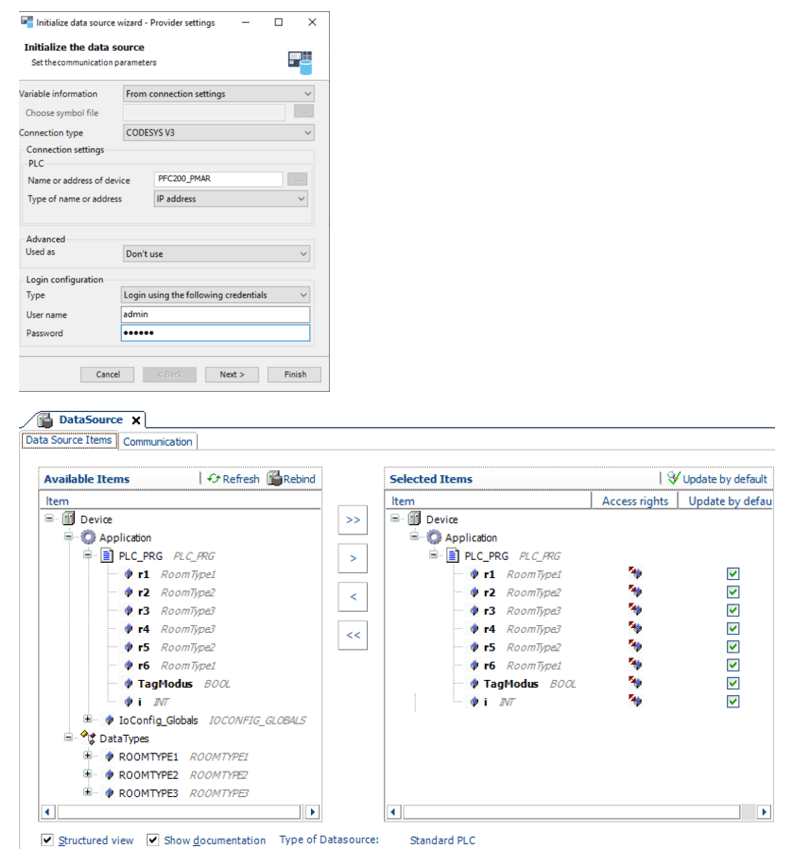Uncheck update by default for r3

click(733, 610)
